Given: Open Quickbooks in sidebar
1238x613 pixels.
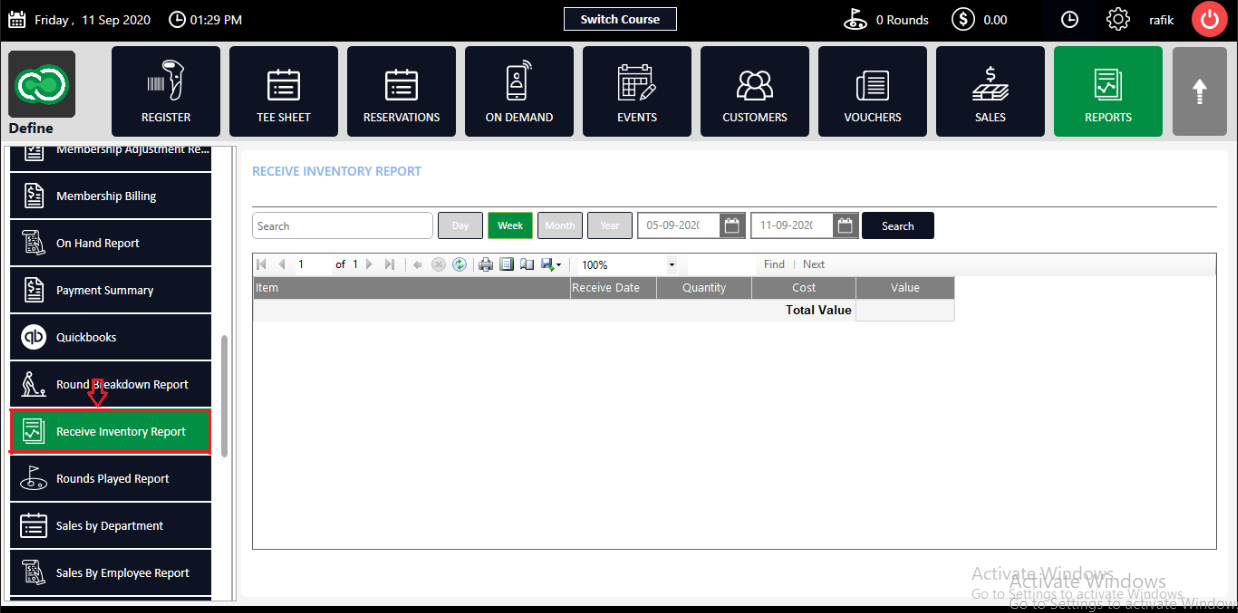Looking at the screenshot, I should pos(111,337).
